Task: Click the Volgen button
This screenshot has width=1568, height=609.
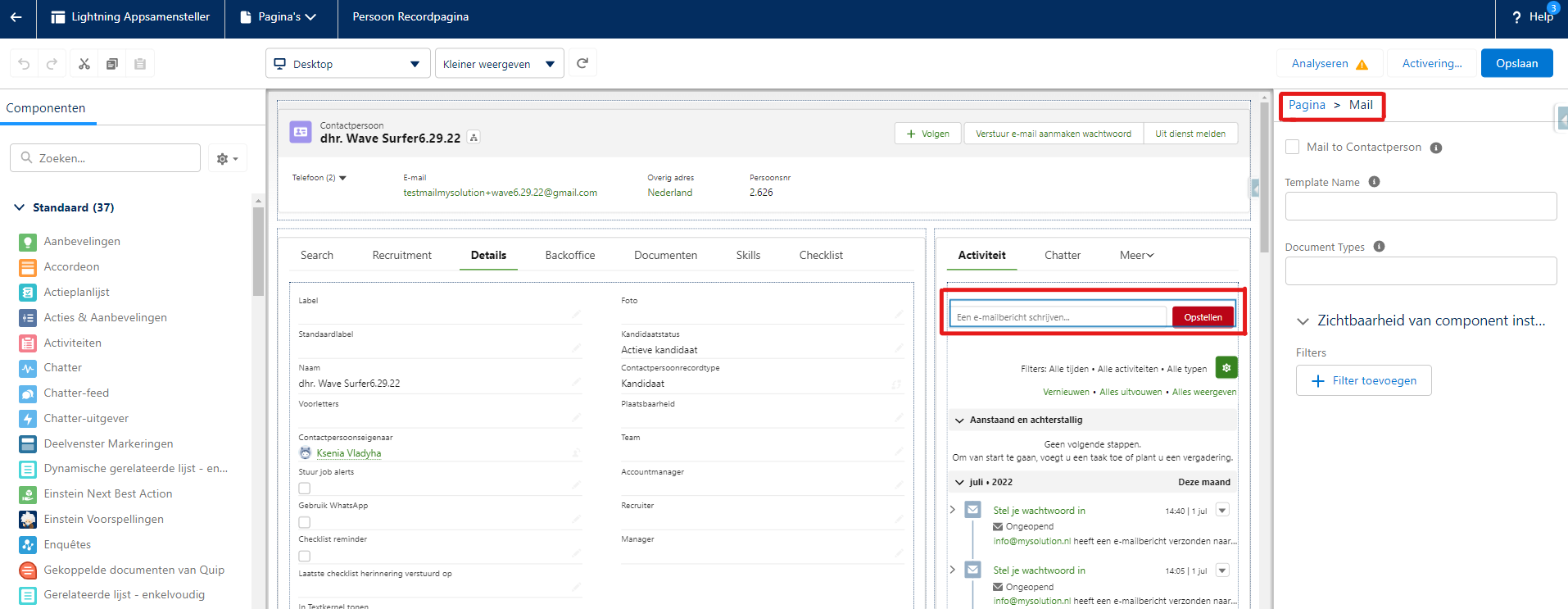Action: point(928,134)
